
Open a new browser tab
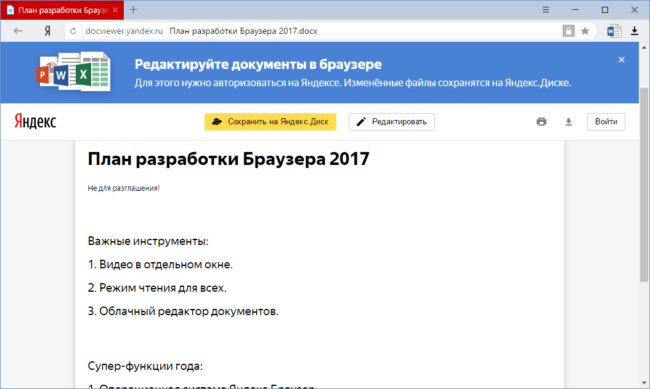tap(133, 10)
